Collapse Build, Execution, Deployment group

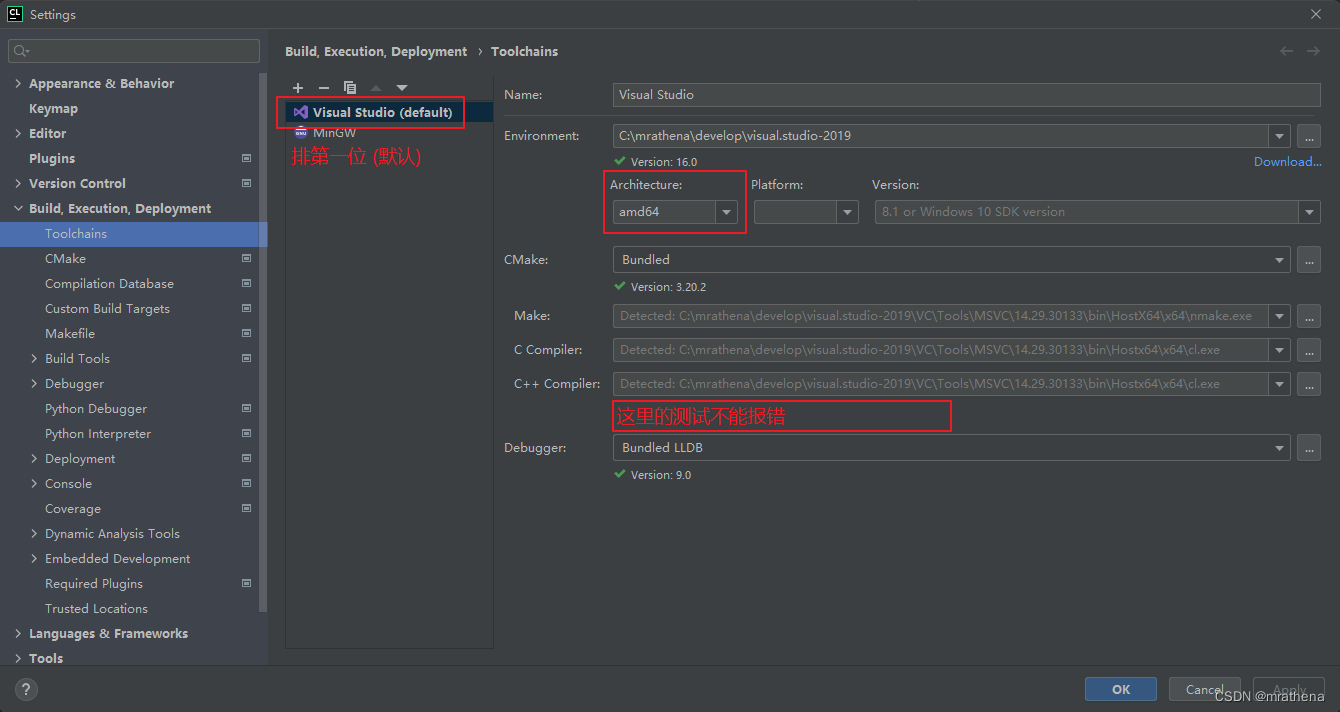click(x=18, y=208)
